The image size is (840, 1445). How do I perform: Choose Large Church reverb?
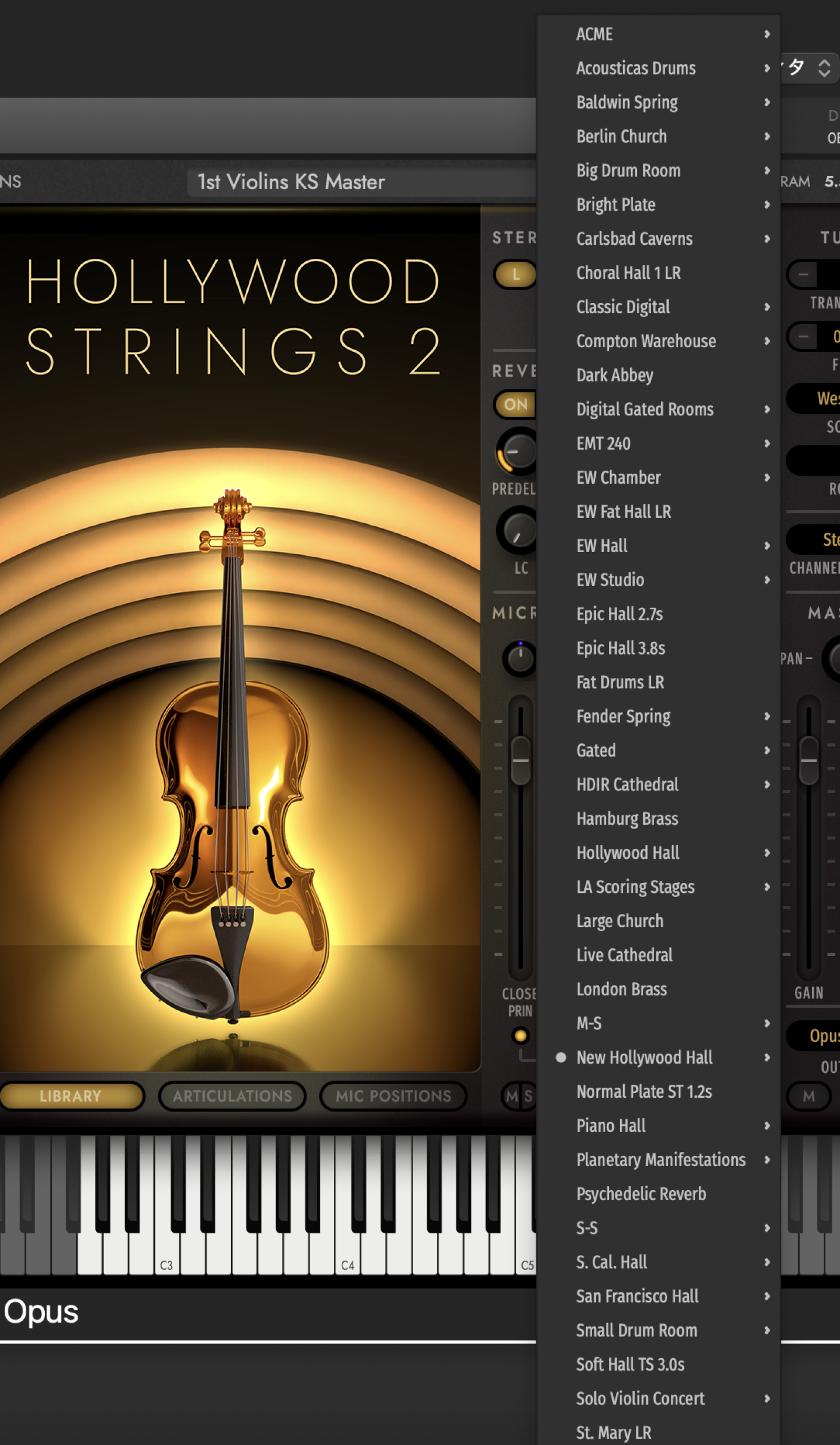(x=658, y=921)
